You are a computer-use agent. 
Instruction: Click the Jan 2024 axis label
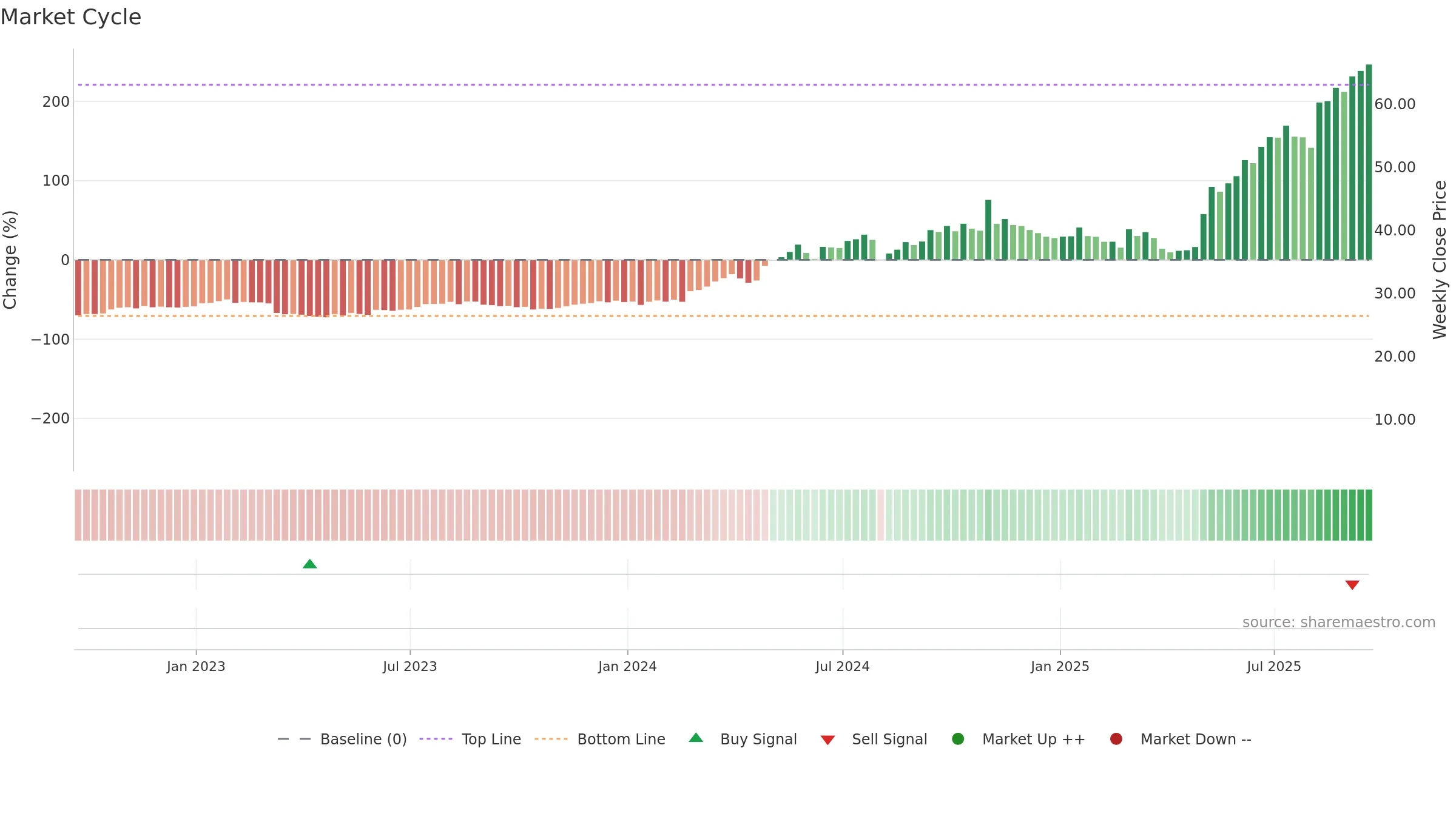tap(627, 667)
